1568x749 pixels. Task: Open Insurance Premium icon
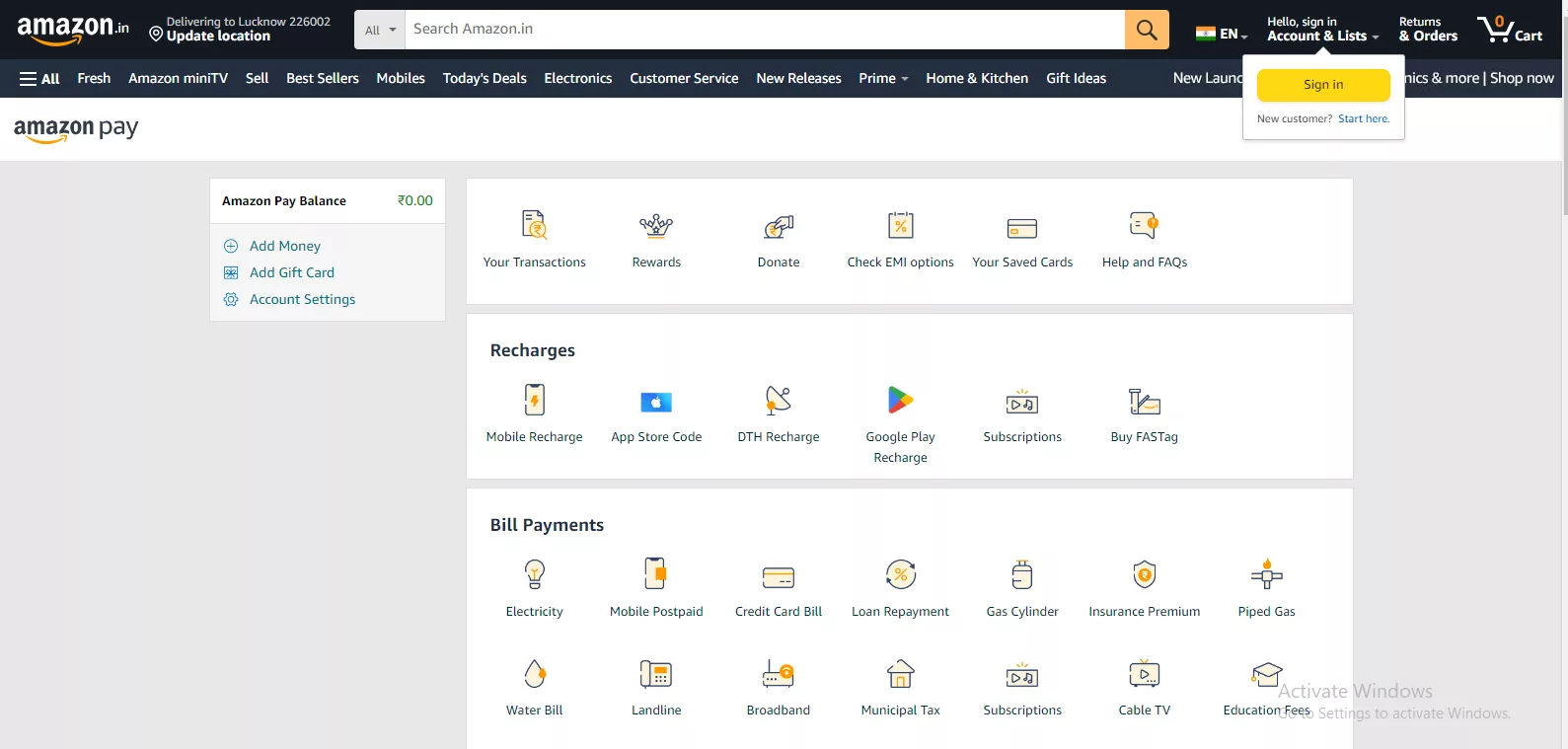(x=1145, y=574)
